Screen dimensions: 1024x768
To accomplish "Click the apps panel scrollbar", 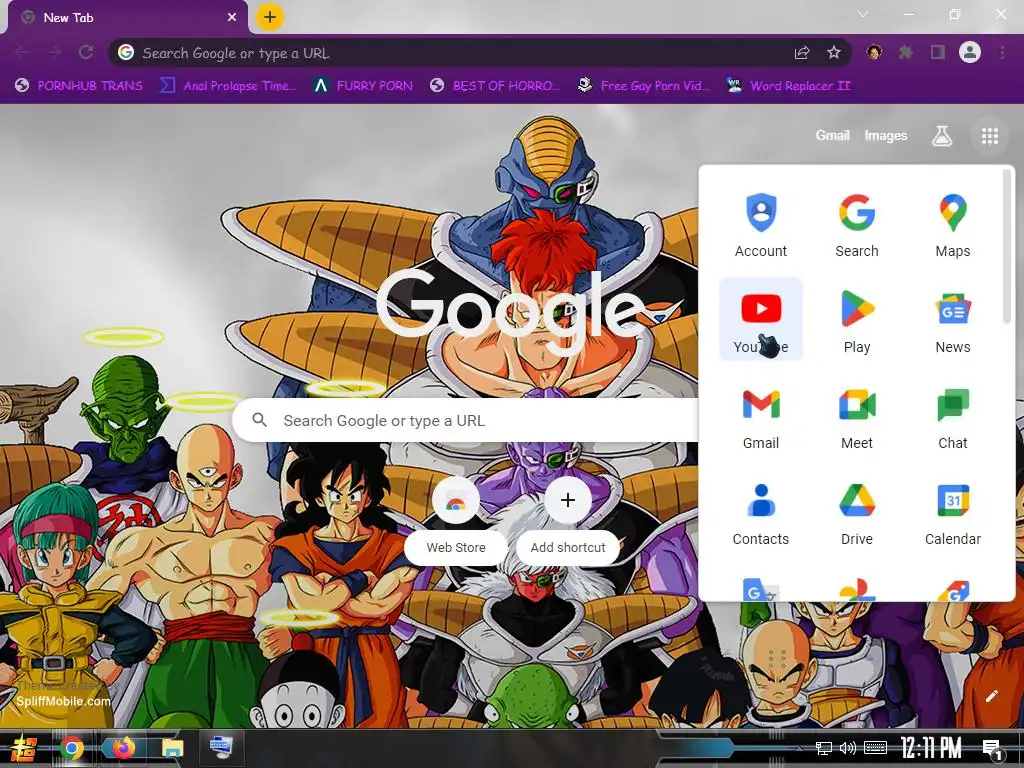I will tap(1006, 247).
